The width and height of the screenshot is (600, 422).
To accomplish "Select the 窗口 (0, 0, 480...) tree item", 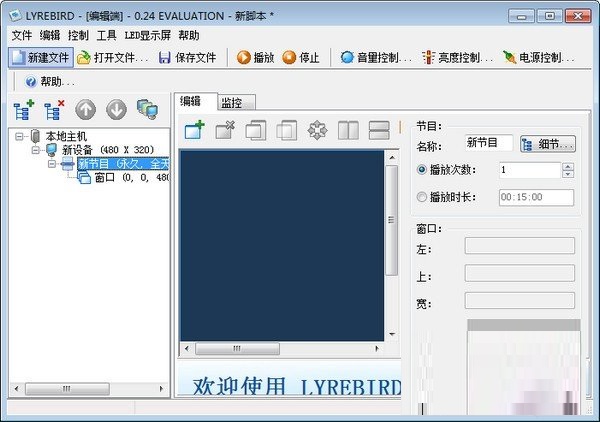I will point(132,178).
